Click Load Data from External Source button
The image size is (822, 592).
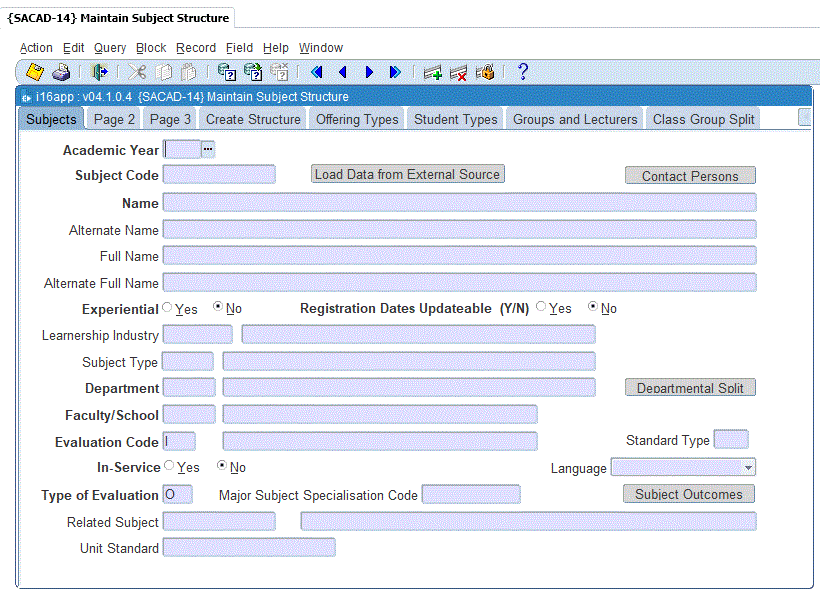(x=407, y=174)
